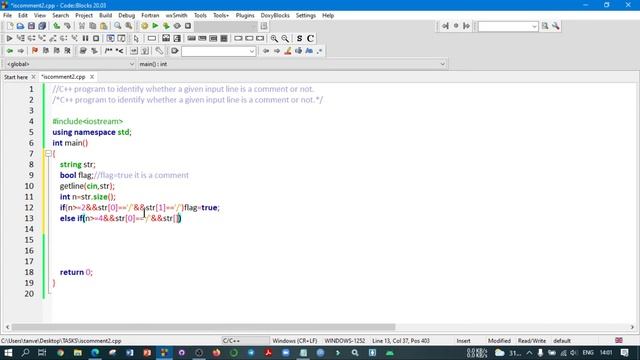Click line number 14 in the gutter
Viewport: 640px width, 360px height.
(29, 229)
